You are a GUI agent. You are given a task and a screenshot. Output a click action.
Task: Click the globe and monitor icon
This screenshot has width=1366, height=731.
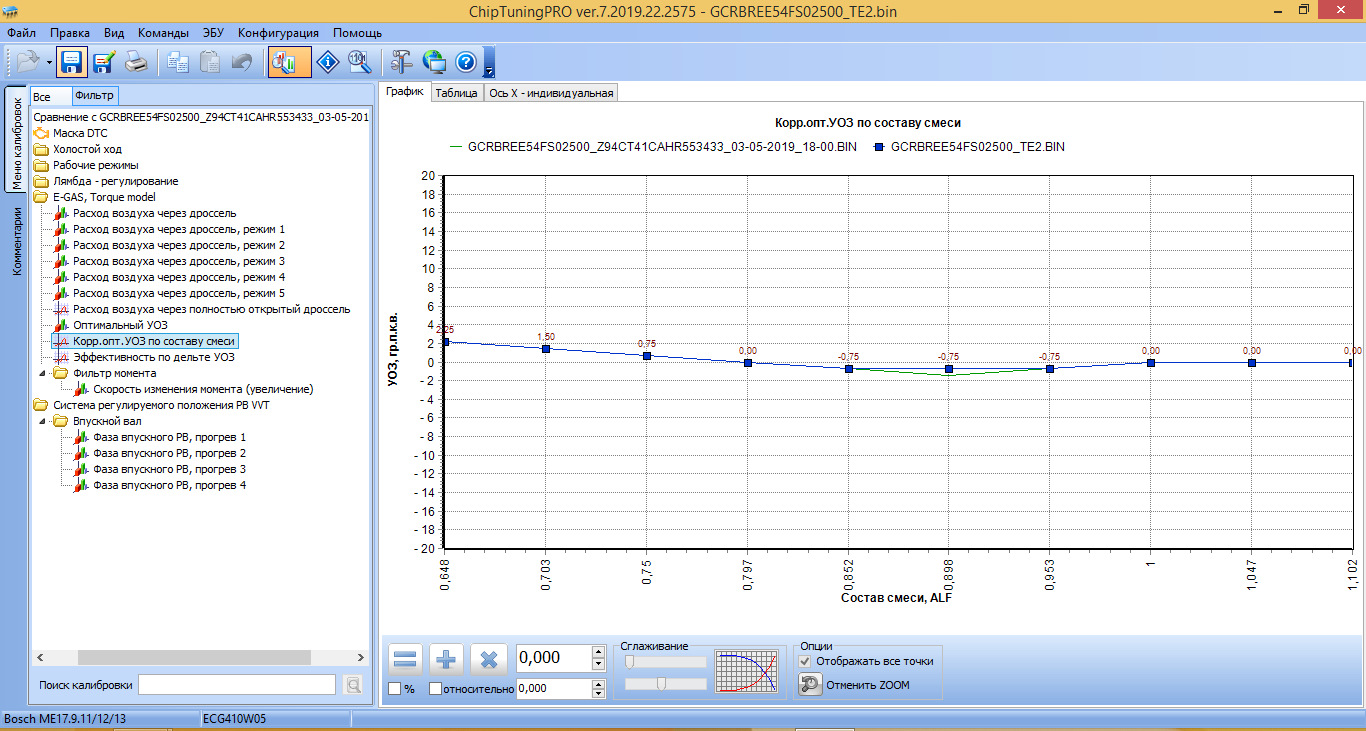(434, 62)
